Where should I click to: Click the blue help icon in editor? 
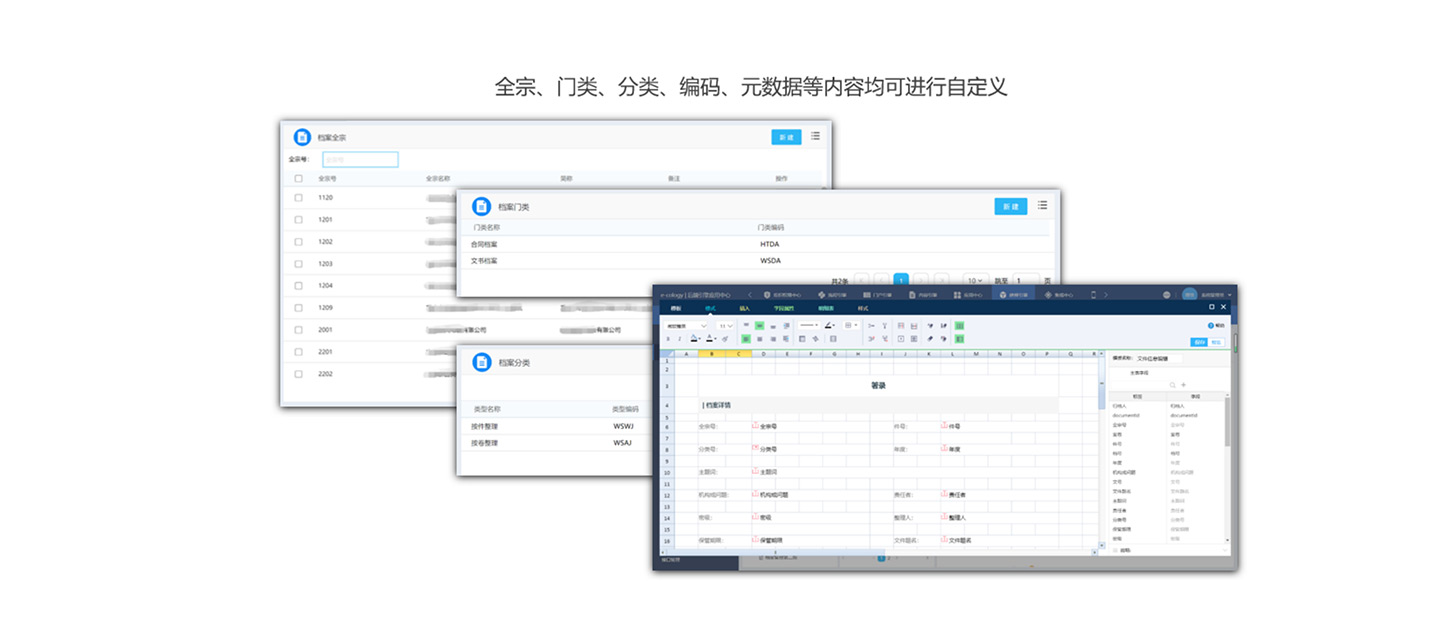coord(1210,326)
